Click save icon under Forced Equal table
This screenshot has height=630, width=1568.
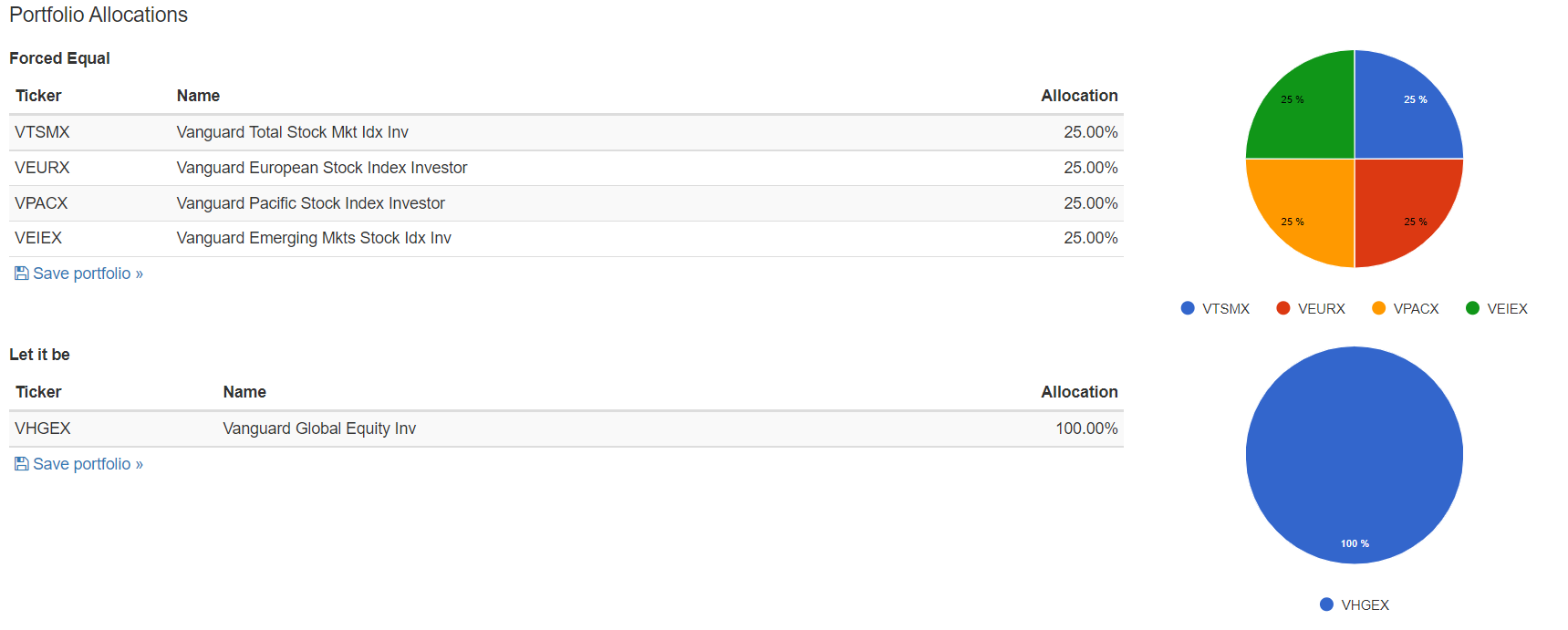21,274
